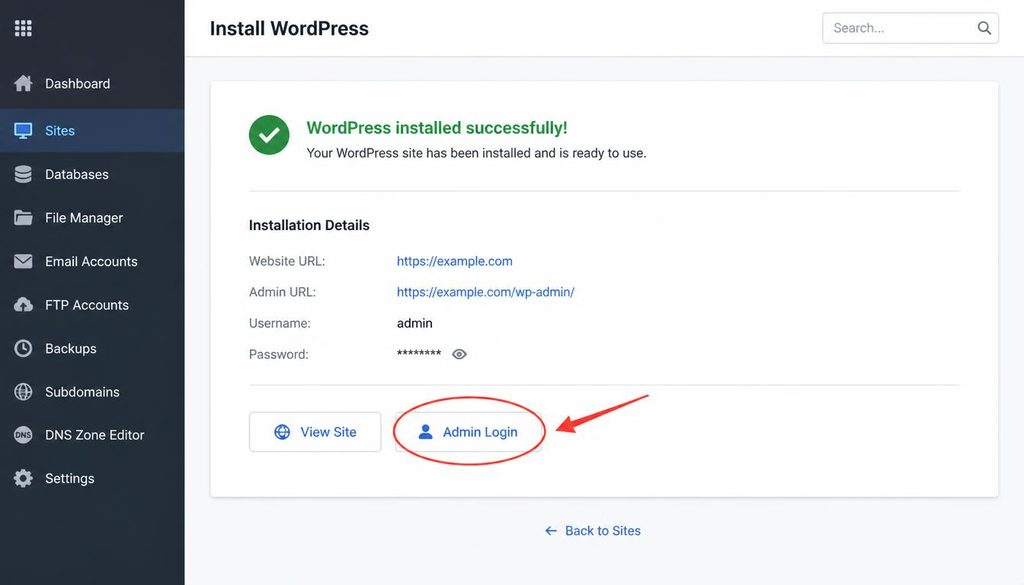
Task: Click the "Website URL:" label
Action: coord(287,261)
